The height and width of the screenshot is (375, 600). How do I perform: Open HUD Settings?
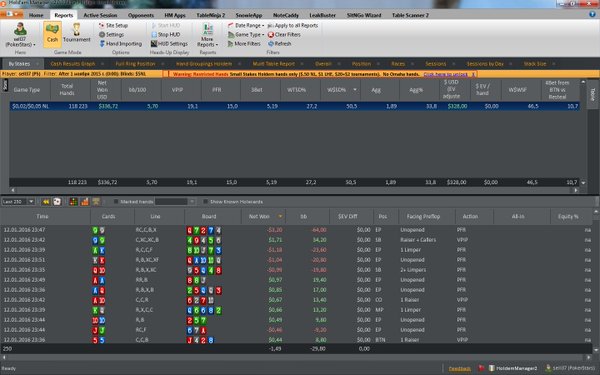(169, 44)
